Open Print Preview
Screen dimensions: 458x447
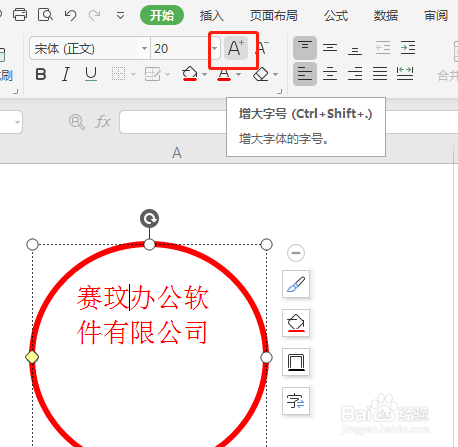coord(45,15)
